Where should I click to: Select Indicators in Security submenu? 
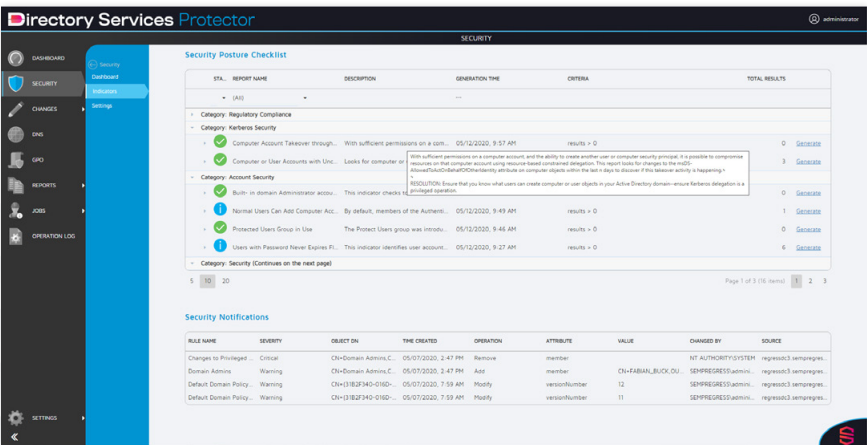coord(105,91)
